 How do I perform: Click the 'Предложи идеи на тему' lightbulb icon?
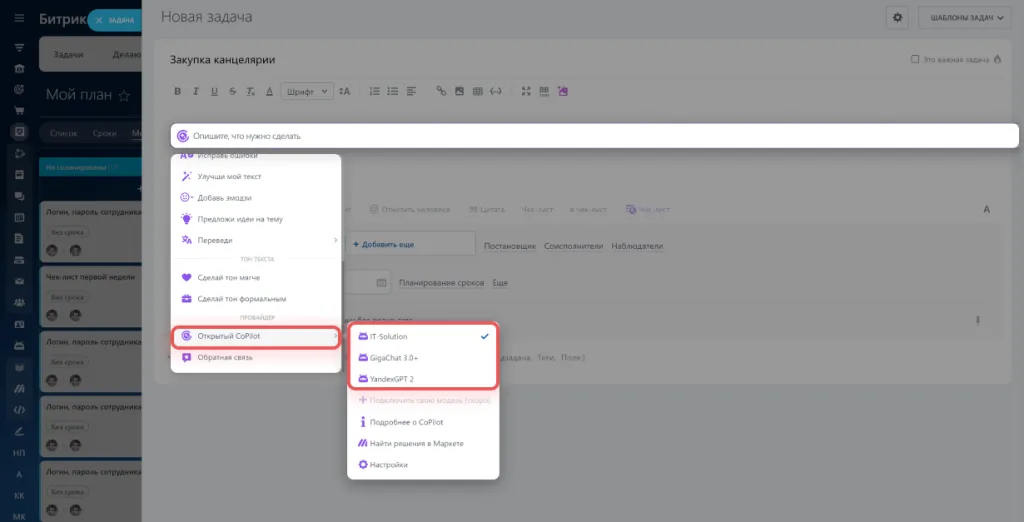click(x=186, y=219)
